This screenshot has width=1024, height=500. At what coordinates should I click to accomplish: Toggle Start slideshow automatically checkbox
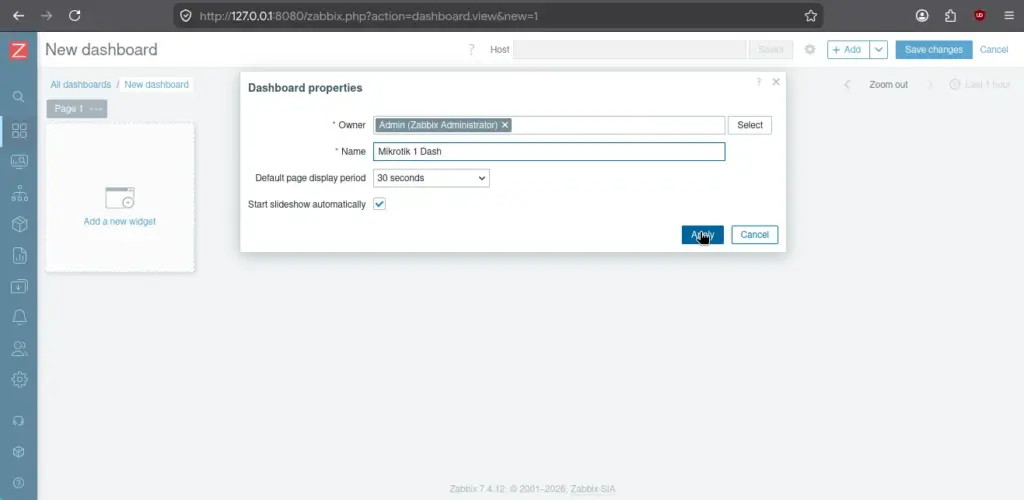click(379, 204)
